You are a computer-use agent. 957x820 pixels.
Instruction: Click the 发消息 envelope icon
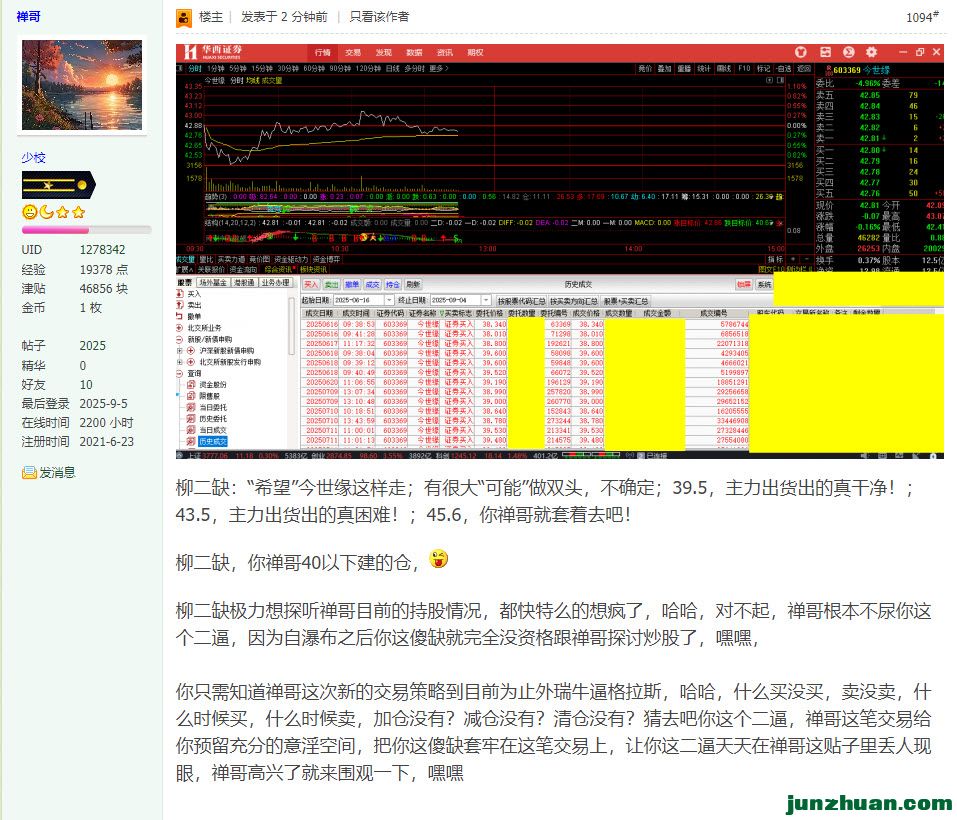[29, 473]
